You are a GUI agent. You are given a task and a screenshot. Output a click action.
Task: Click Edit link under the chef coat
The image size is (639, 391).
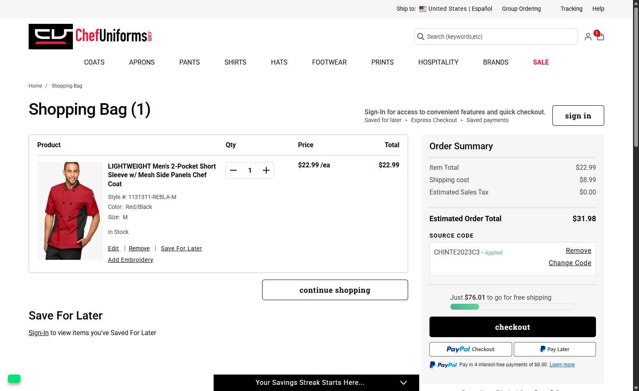click(113, 249)
